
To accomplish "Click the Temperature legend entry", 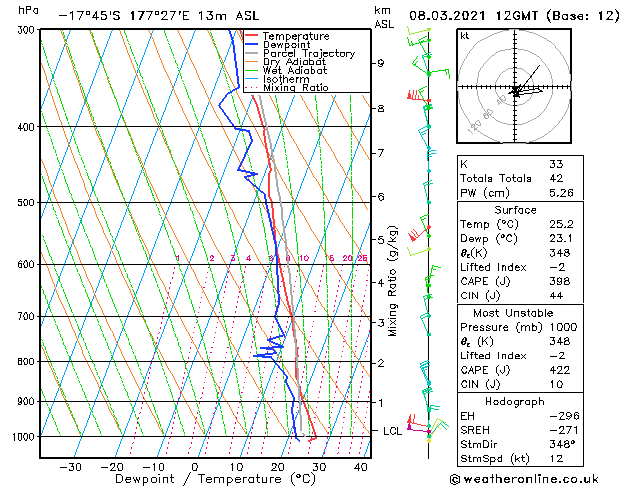I will [x=296, y=36].
